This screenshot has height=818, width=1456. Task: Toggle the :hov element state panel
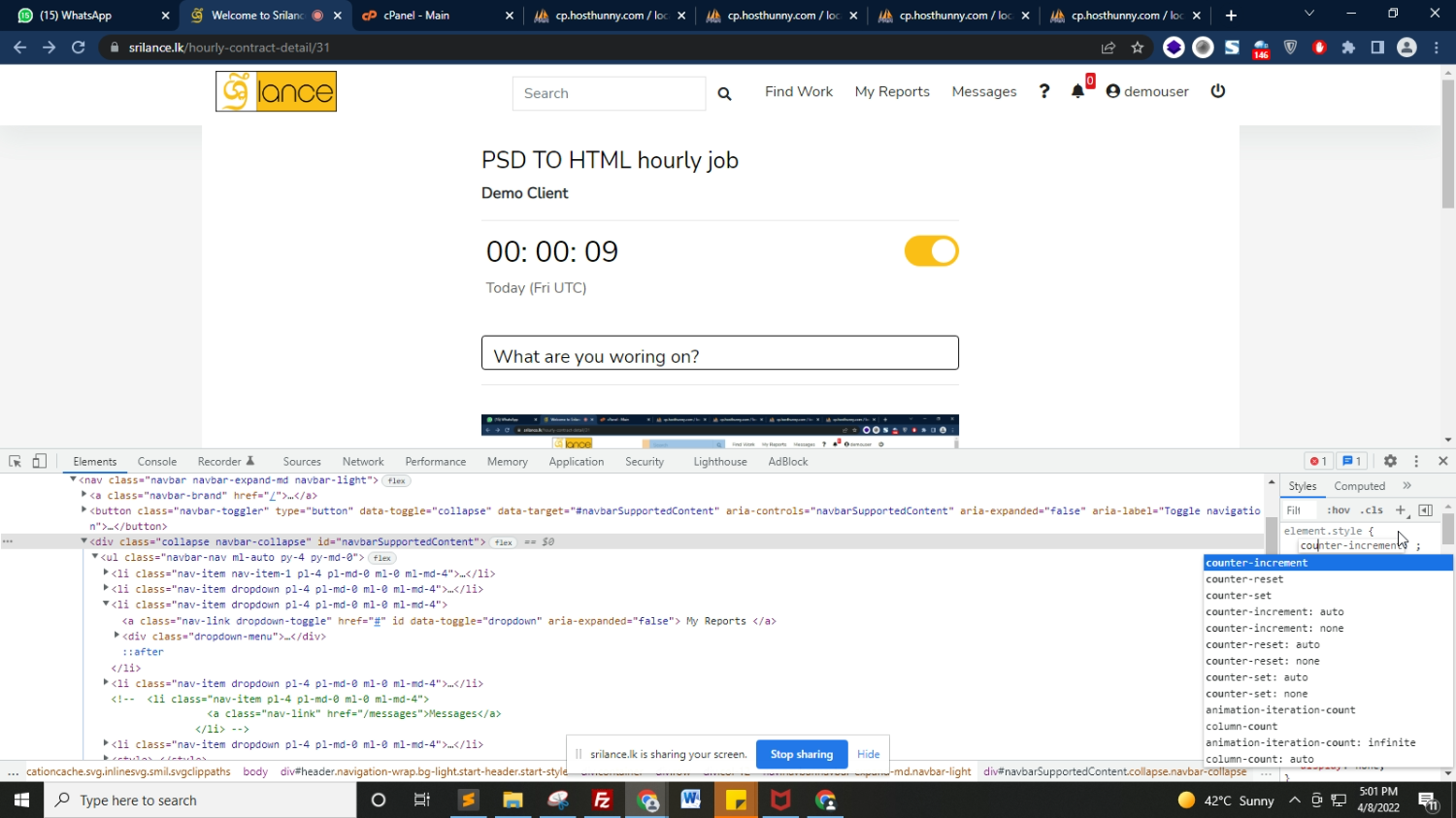click(1339, 510)
